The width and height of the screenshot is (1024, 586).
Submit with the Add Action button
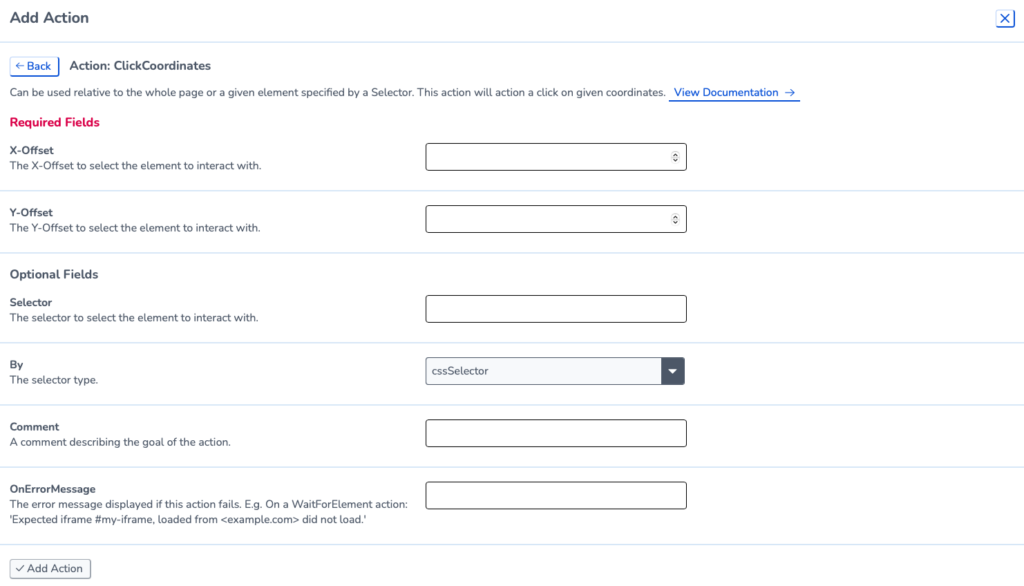[x=50, y=568]
